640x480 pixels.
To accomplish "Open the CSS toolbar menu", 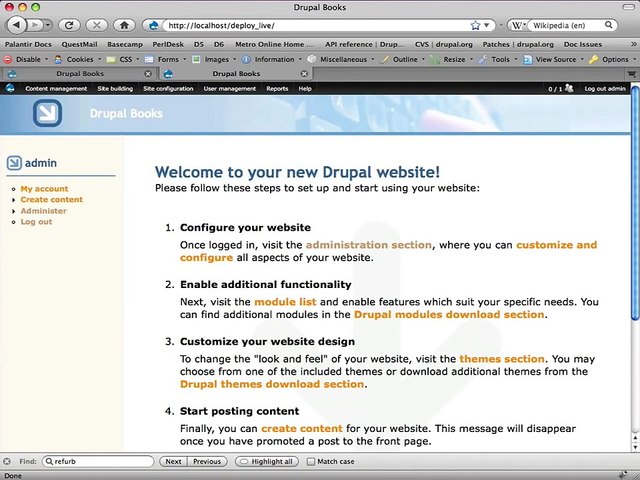I will pos(123,59).
